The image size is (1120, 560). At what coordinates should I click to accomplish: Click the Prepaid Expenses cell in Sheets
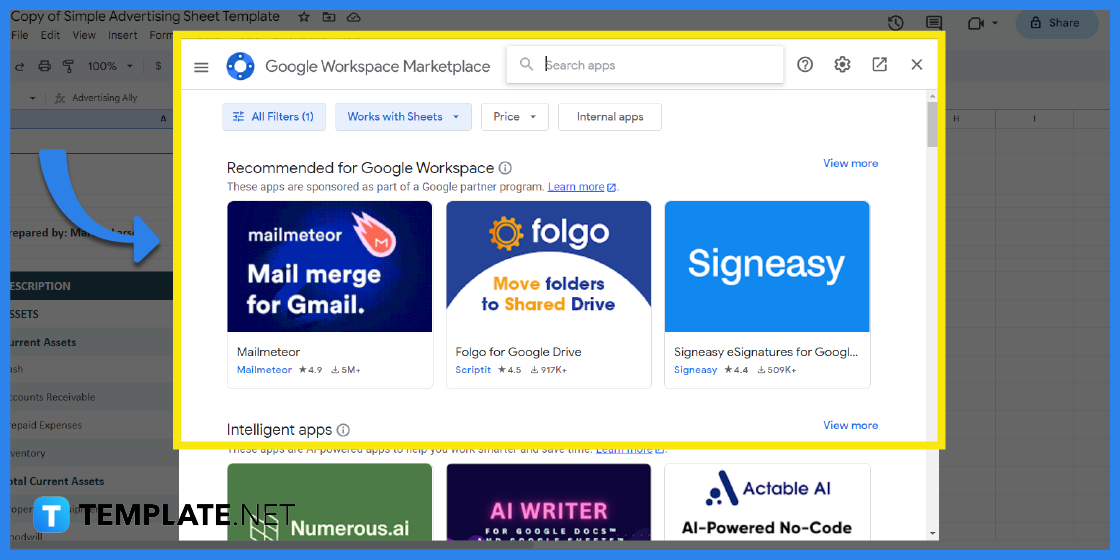click(91, 425)
